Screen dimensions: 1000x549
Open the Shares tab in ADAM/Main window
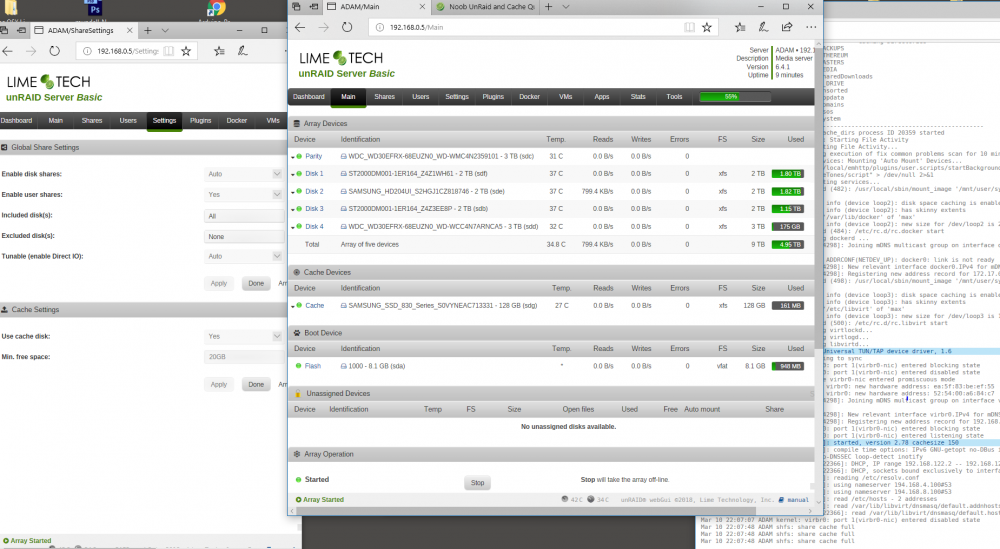(x=384, y=97)
